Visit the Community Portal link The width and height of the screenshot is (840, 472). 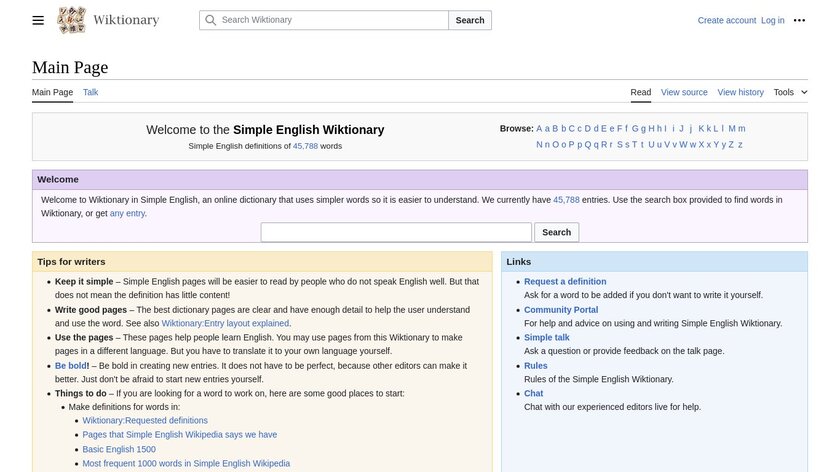[561, 310]
